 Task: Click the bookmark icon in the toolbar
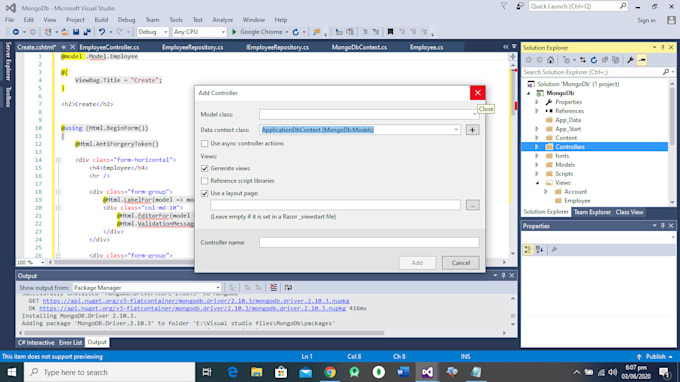click(x=390, y=32)
